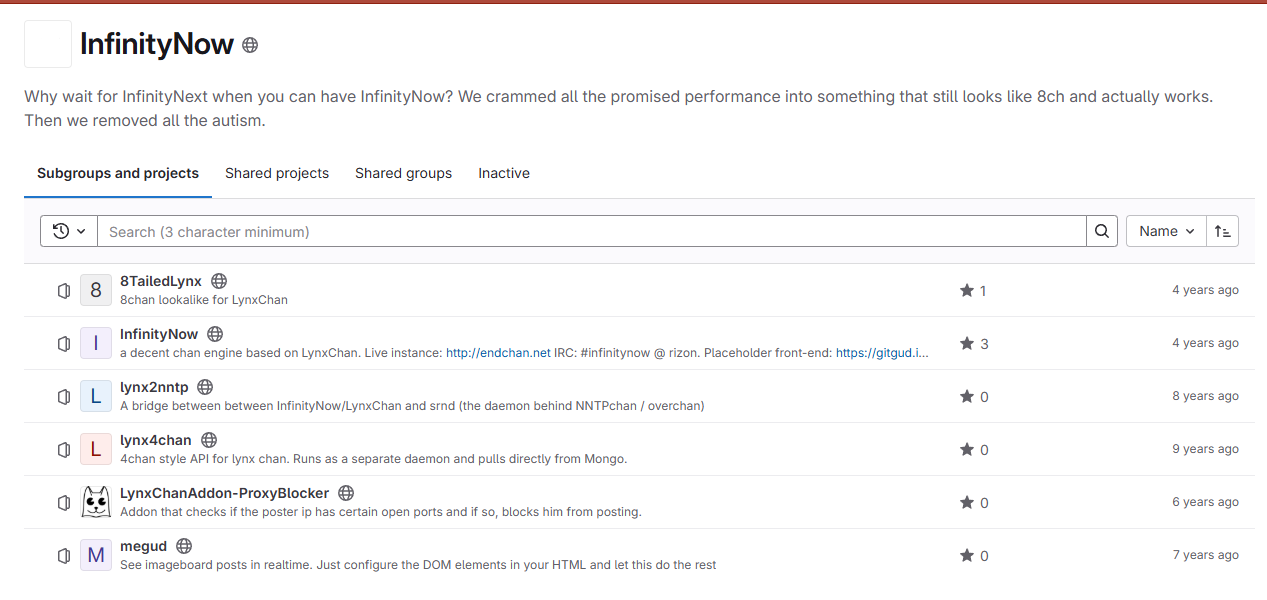Click the '6 years ago' timestamp

coord(1205,502)
